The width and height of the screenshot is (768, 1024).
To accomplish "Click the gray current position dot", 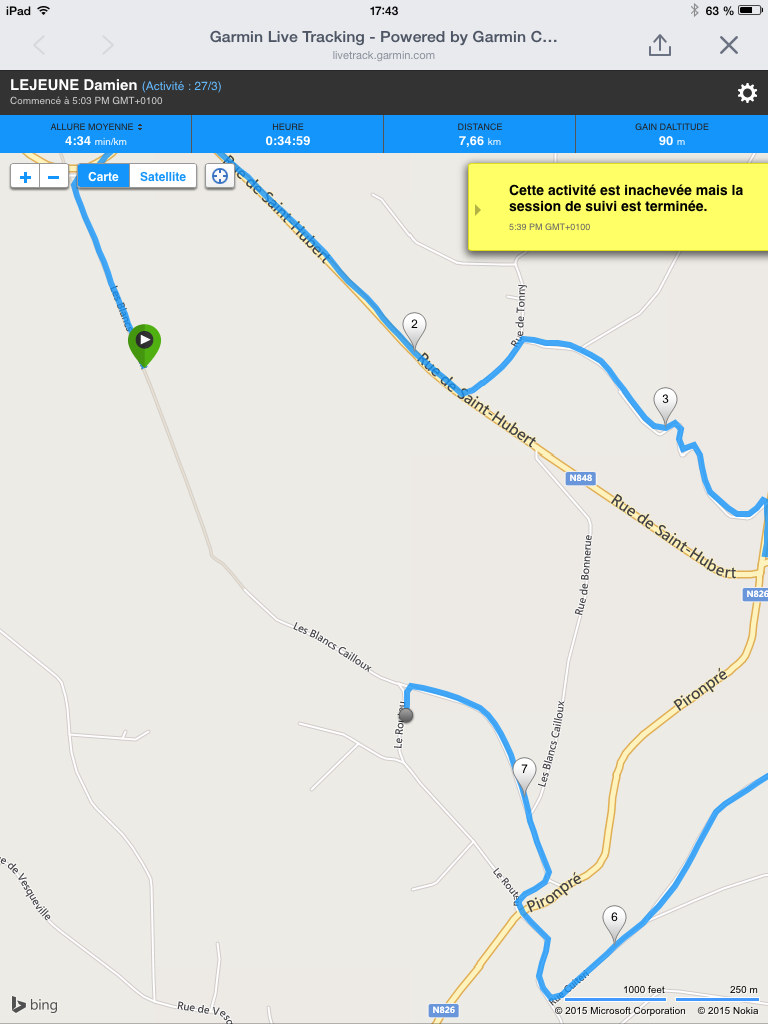I will (x=406, y=715).
